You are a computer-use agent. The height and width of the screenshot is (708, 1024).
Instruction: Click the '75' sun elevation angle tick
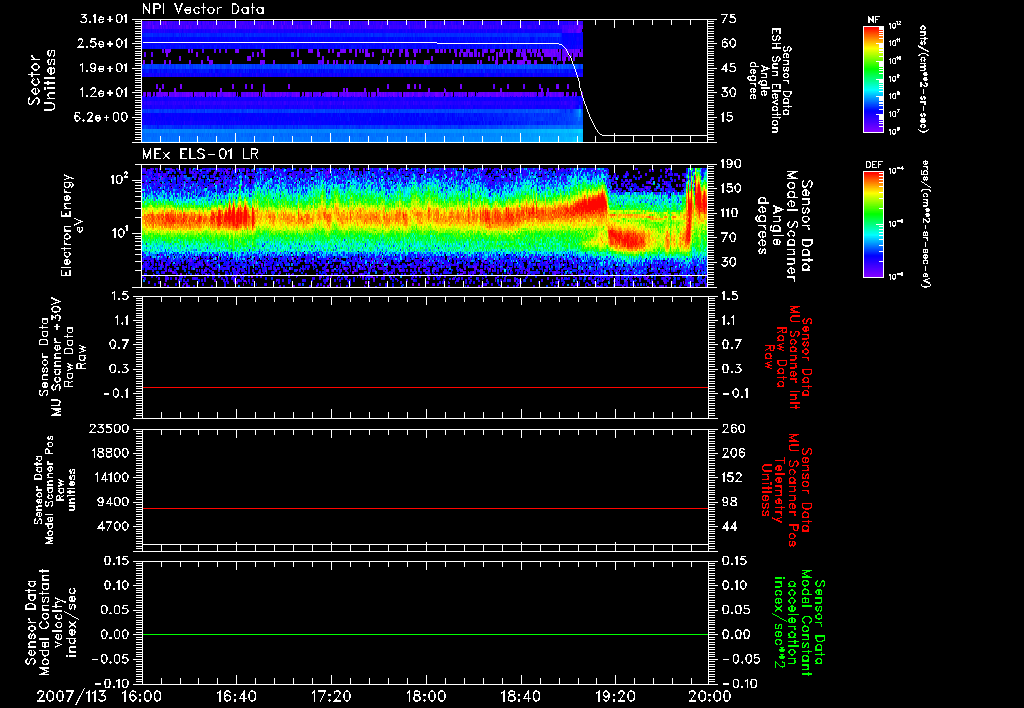point(729,19)
